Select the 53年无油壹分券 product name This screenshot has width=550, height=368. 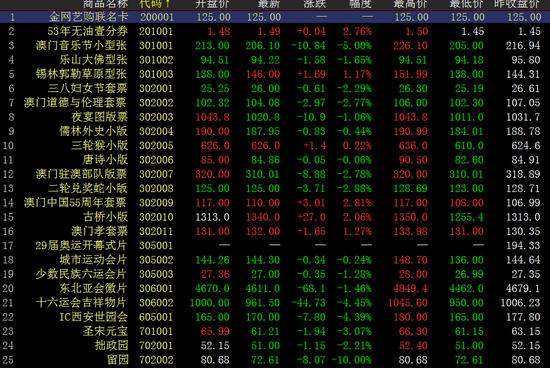click(x=88, y=31)
